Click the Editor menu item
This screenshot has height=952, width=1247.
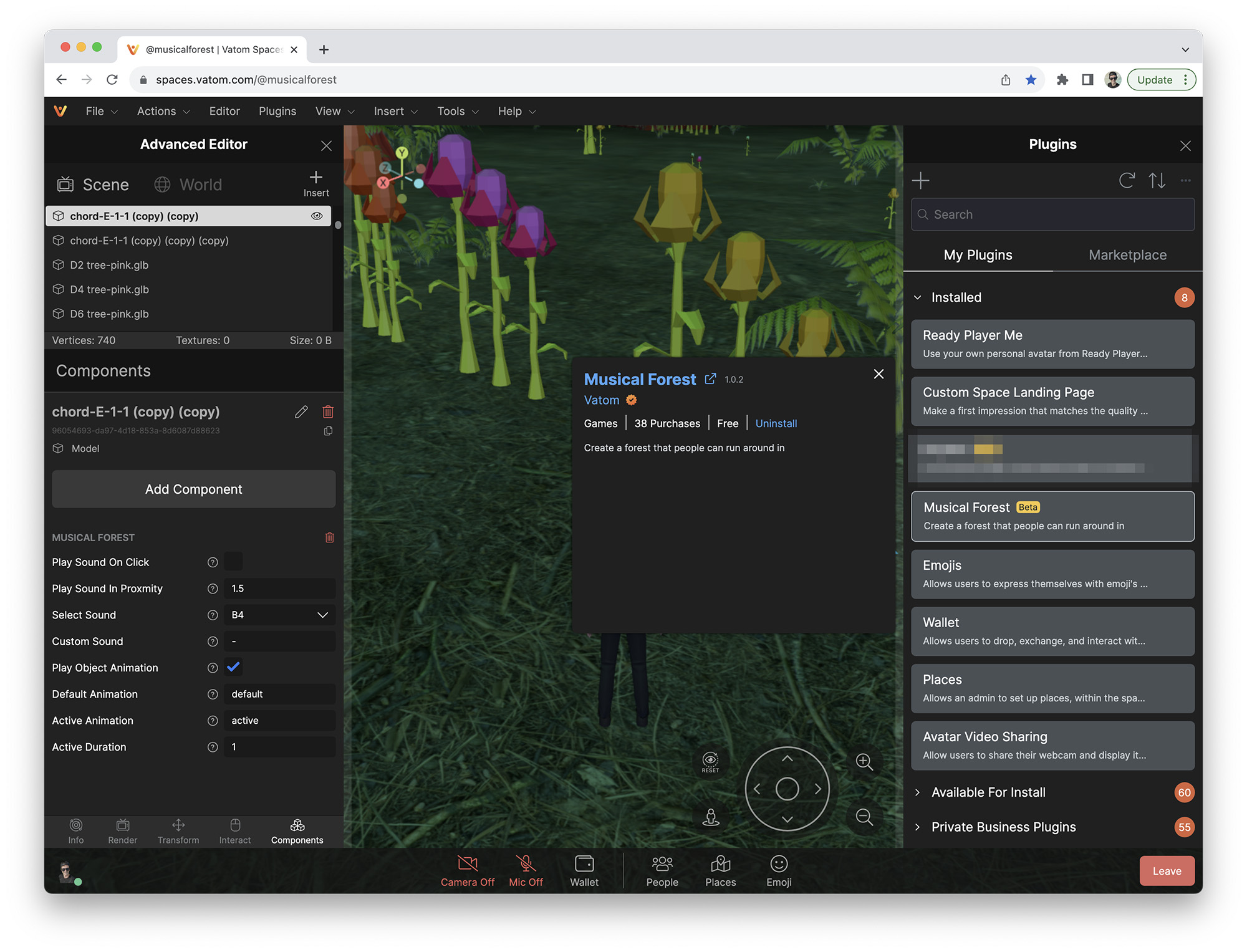coord(224,111)
